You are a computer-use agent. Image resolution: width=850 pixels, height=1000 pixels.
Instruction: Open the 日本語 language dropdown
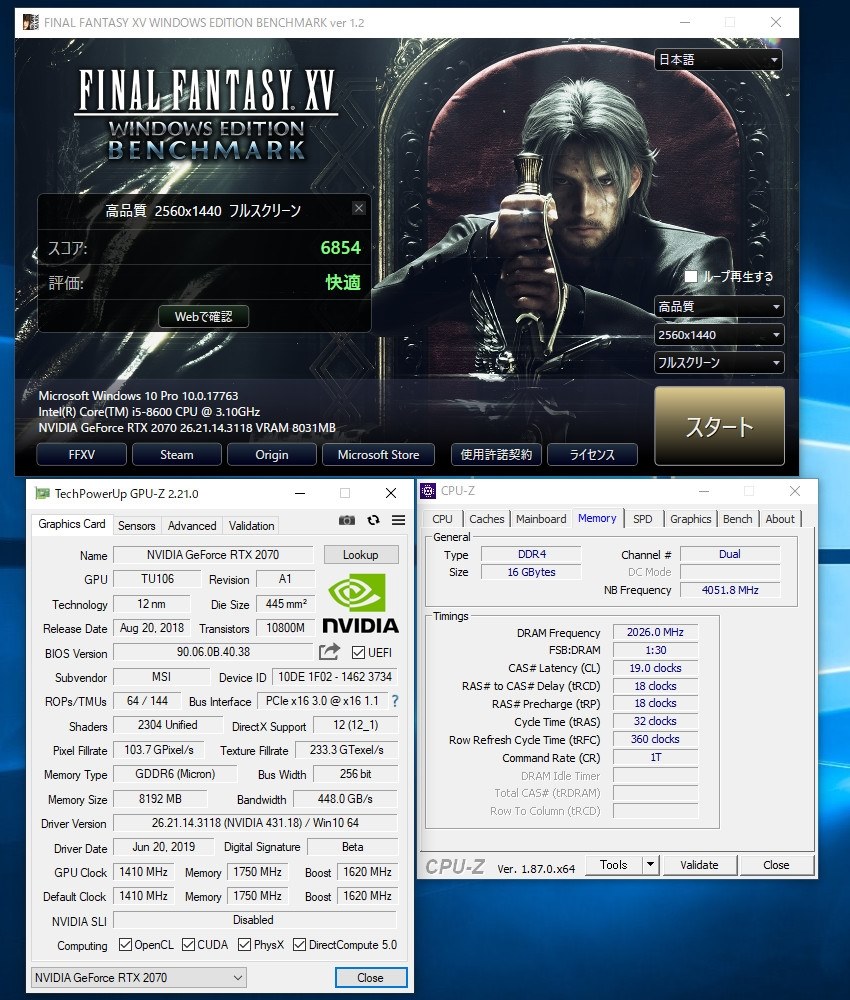pos(718,60)
